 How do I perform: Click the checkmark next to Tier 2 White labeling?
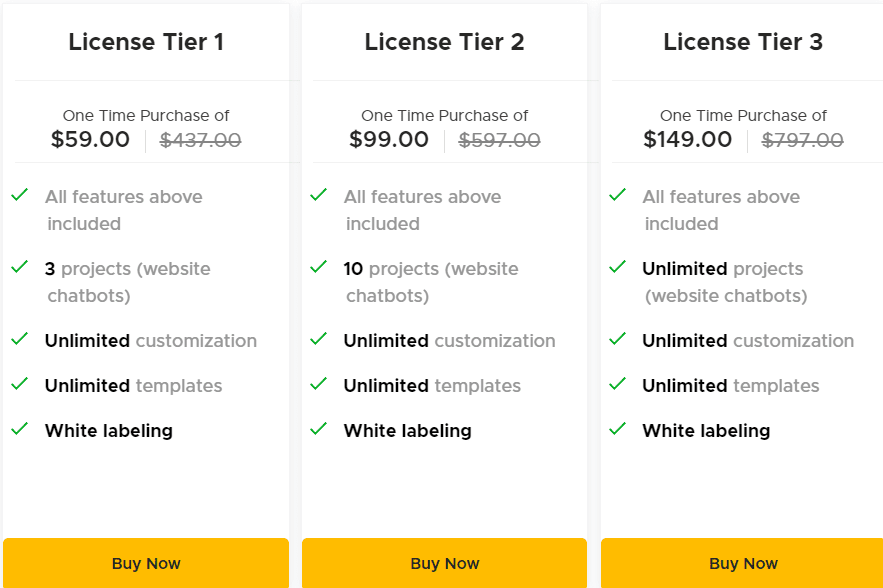(318, 430)
